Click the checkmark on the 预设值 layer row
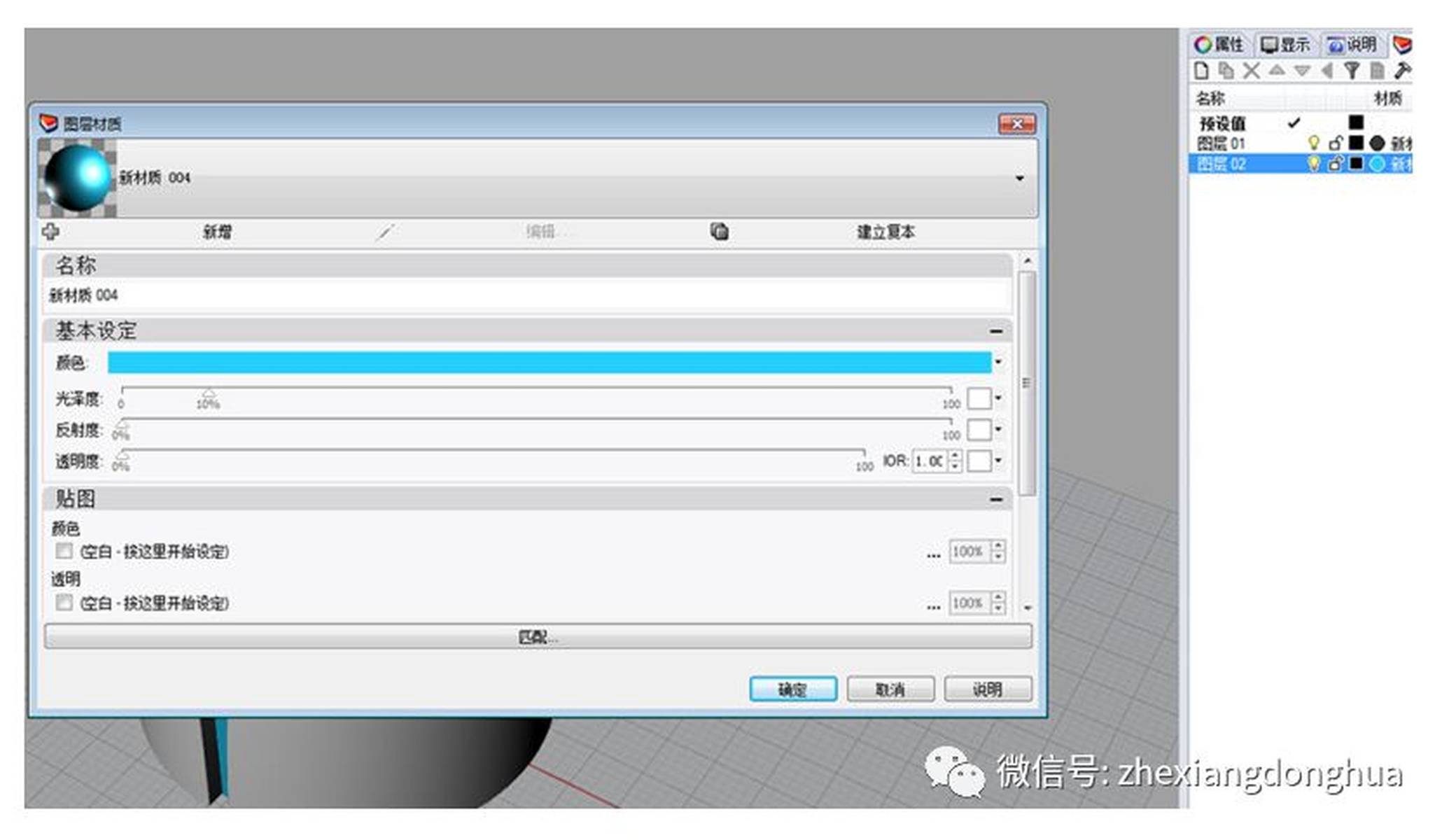 click(x=1294, y=123)
